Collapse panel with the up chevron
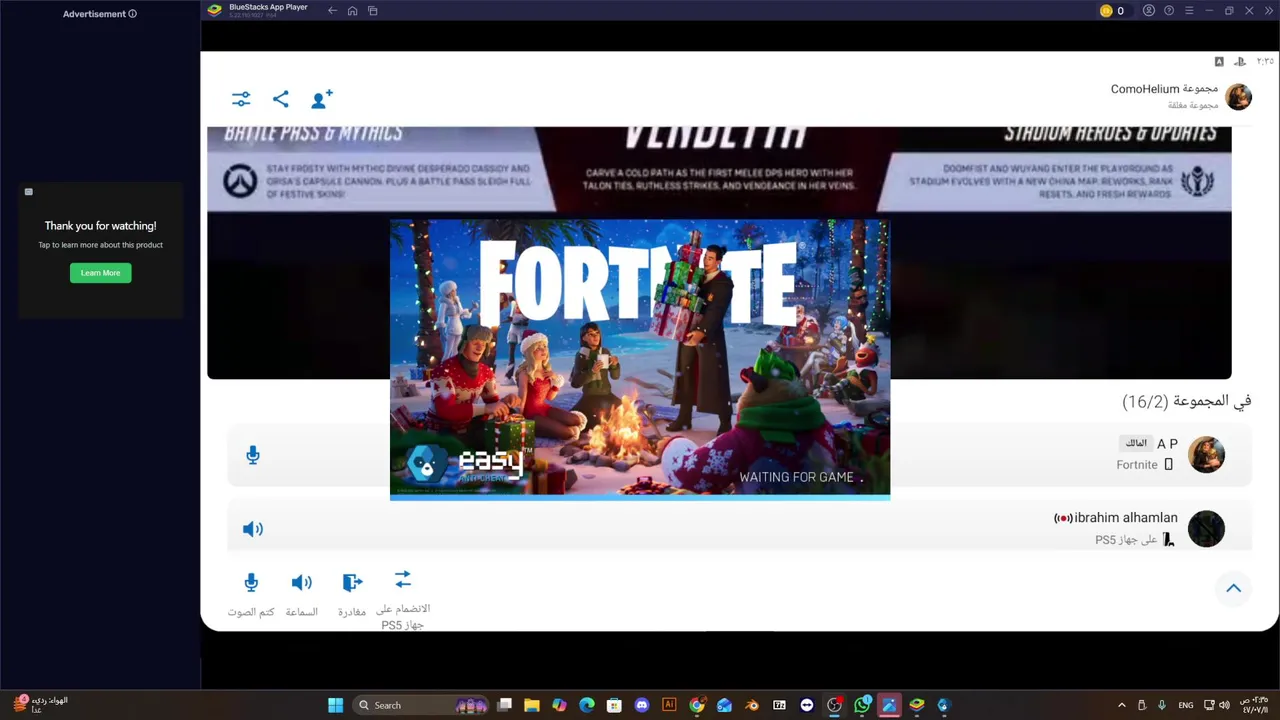Image resolution: width=1280 pixels, height=720 pixels. [1233, 588]
